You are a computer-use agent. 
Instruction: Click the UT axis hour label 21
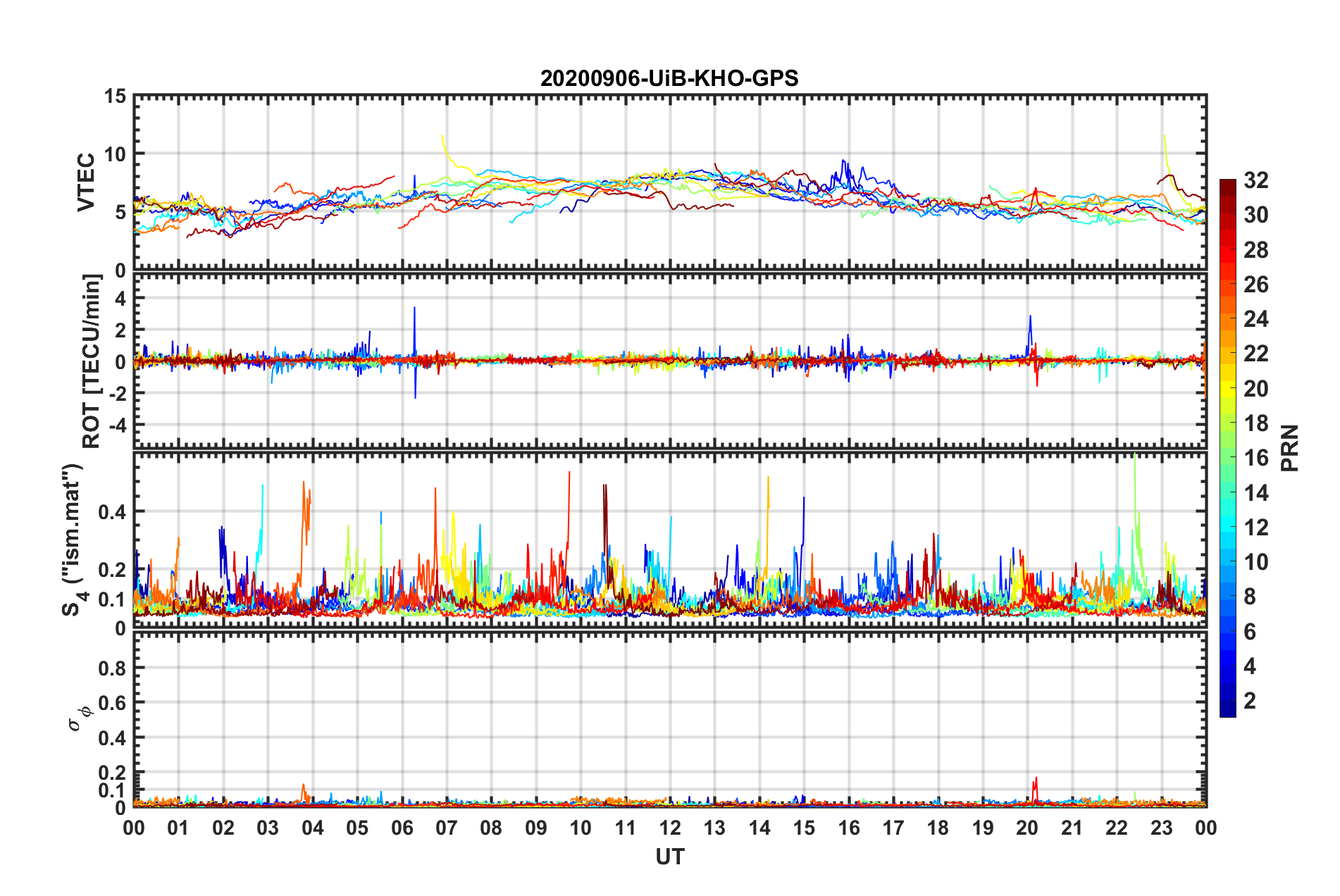(x=1072, y=828)
